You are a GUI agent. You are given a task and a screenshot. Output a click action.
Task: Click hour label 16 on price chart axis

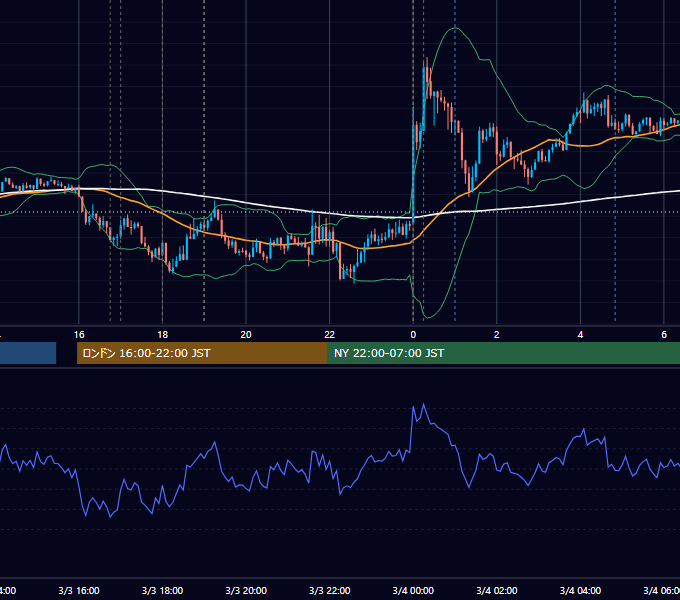coord(79,335)
